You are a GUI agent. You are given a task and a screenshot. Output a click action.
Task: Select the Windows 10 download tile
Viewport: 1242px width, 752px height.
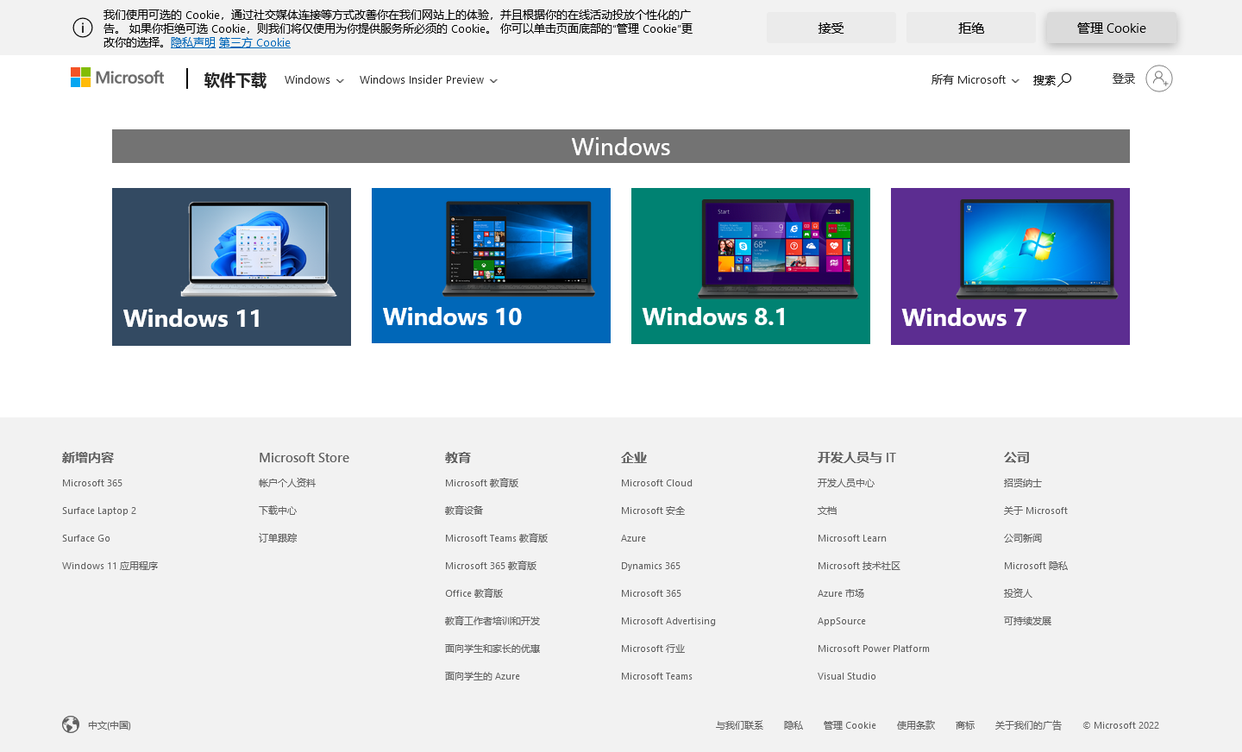pyautogui.click(x=491, y=266)
